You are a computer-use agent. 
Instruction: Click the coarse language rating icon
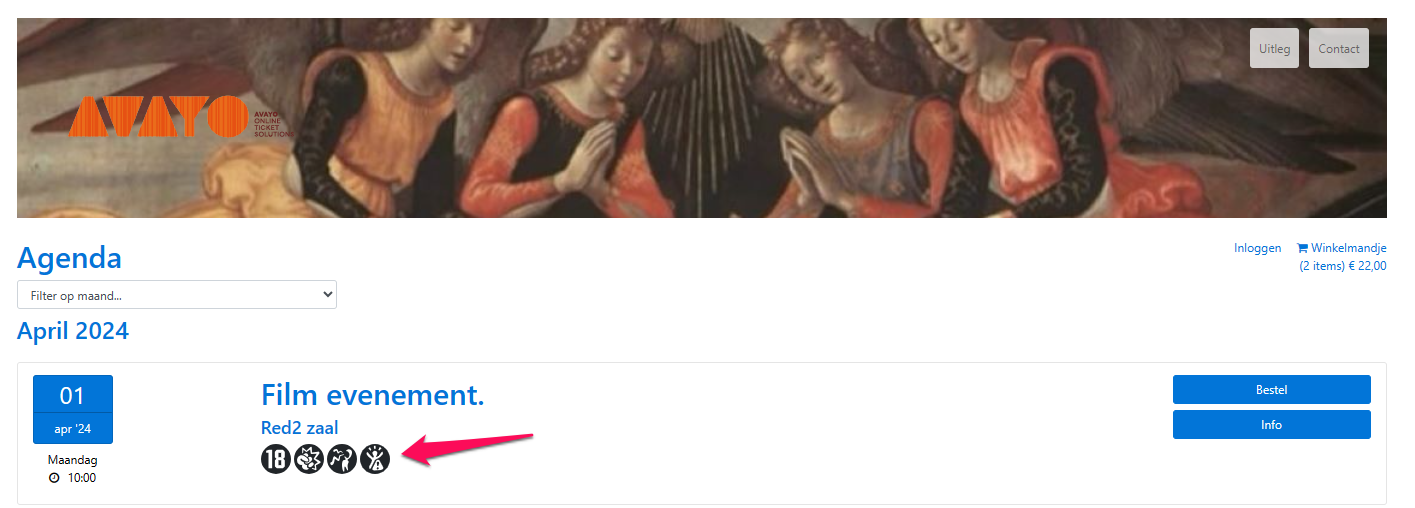[342, 459]
